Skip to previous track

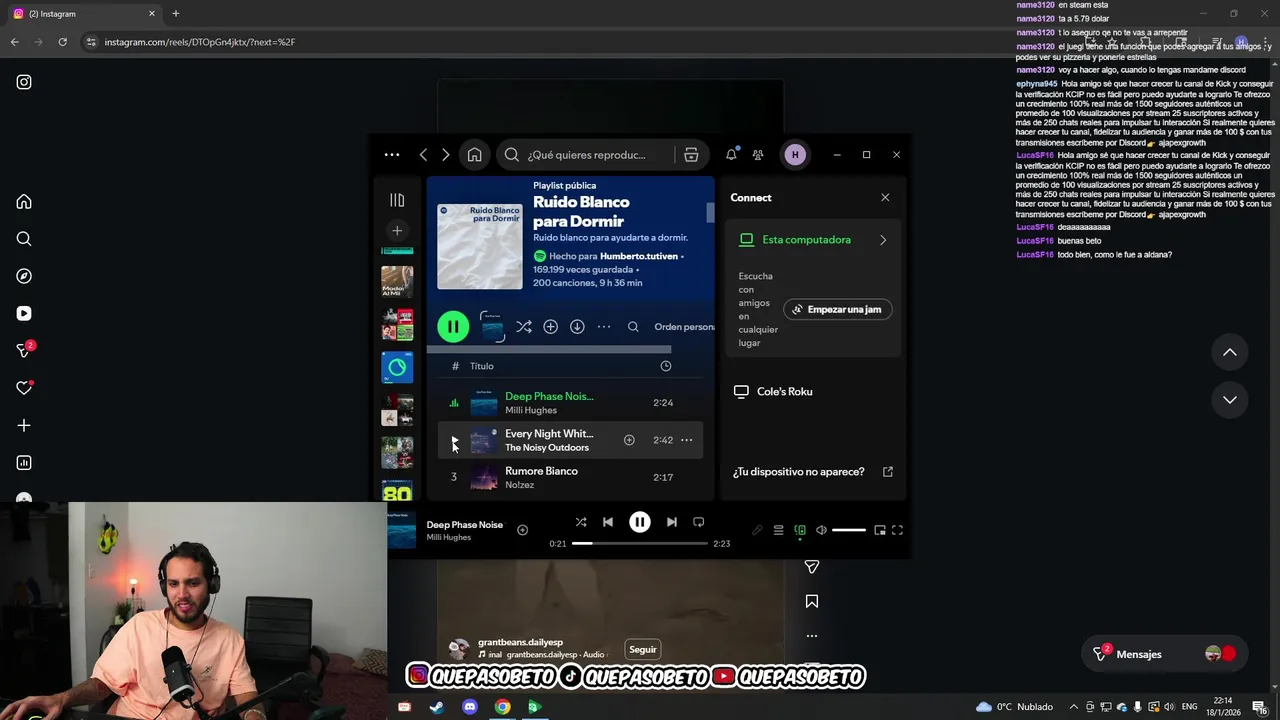608,522
